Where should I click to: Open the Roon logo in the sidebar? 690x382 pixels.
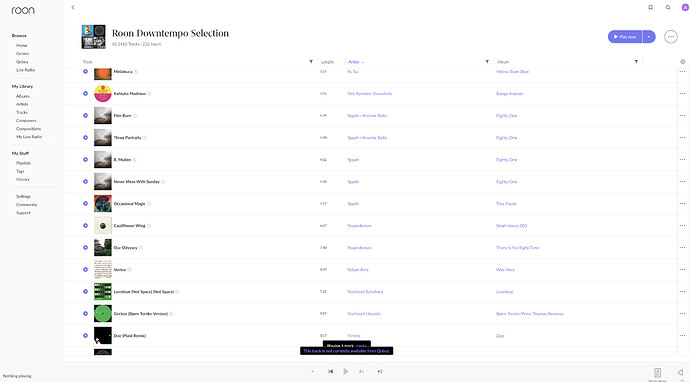(x=23, y=10)
